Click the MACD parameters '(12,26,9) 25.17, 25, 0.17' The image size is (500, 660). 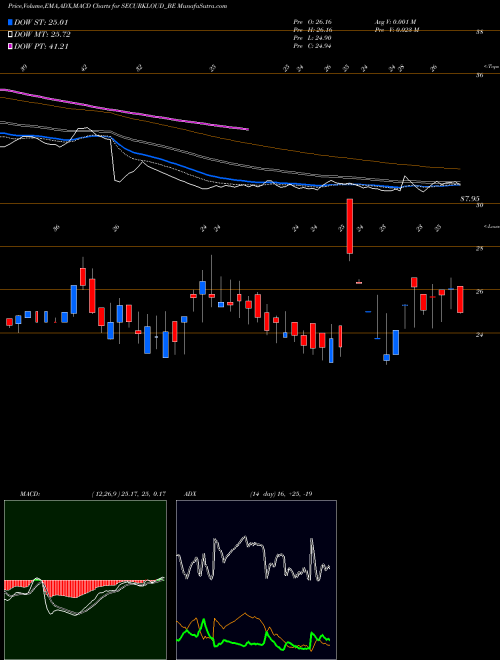pos(128,494)
